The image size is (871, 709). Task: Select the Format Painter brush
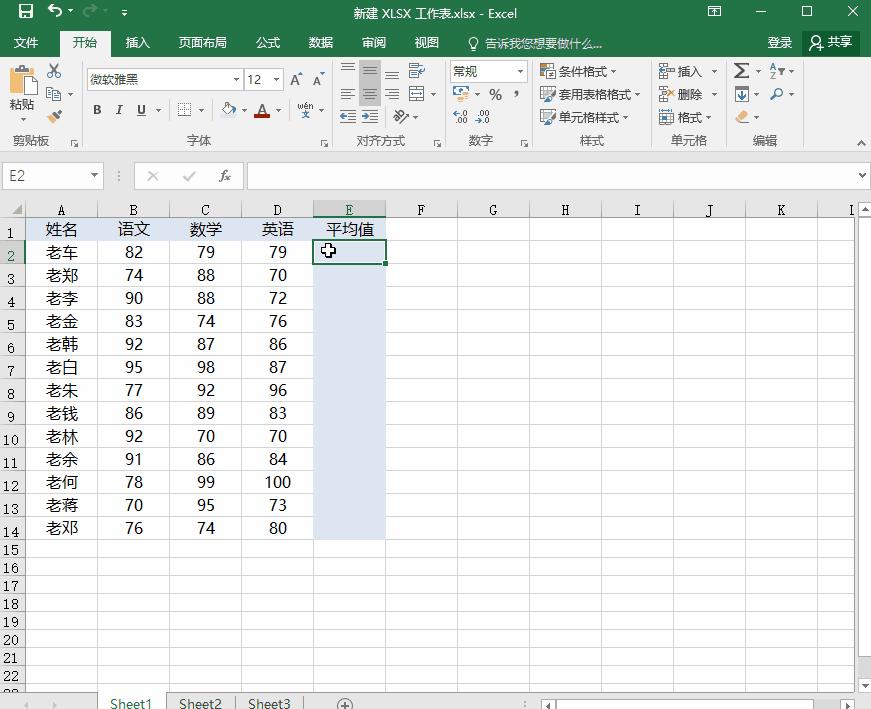pos(54,117)
